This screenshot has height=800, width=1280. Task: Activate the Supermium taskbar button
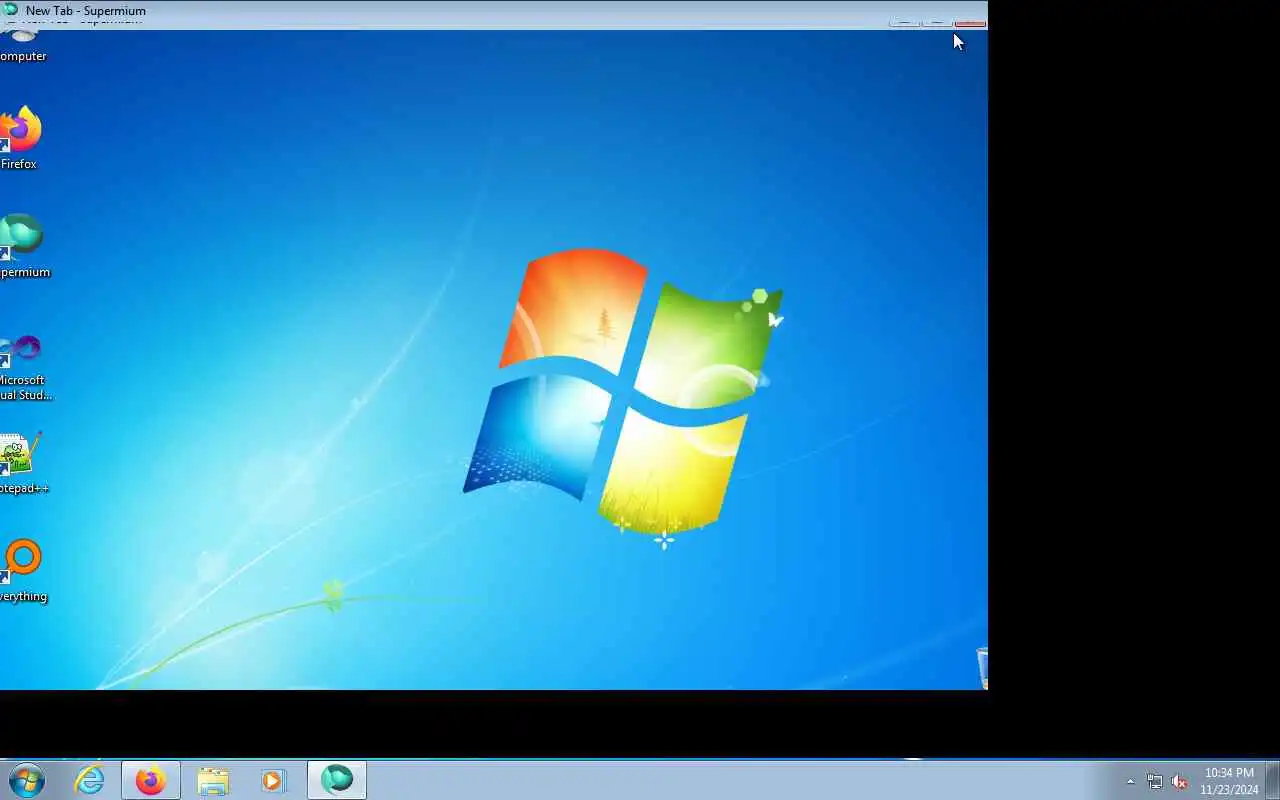click(337, 780)
